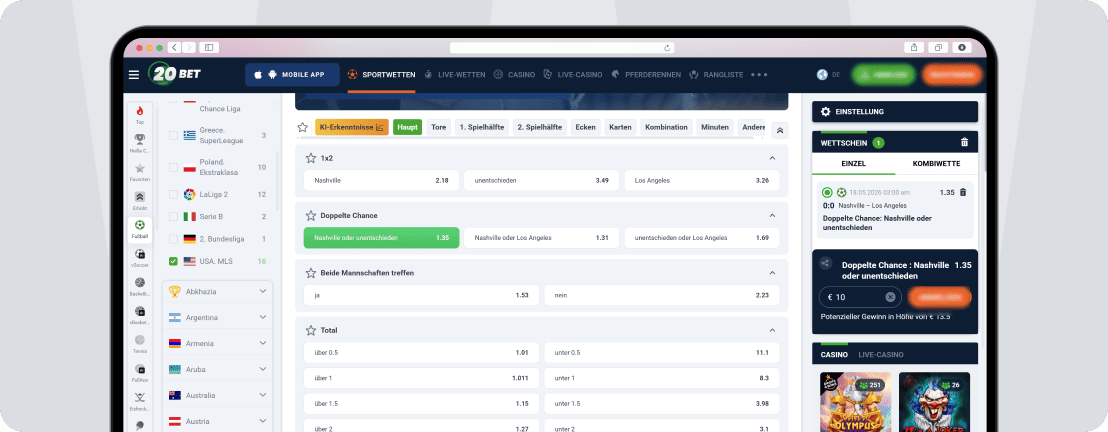Click the browser downloads icon
1108x432 pixels.
pyautogui.click(x=962, y=47)
